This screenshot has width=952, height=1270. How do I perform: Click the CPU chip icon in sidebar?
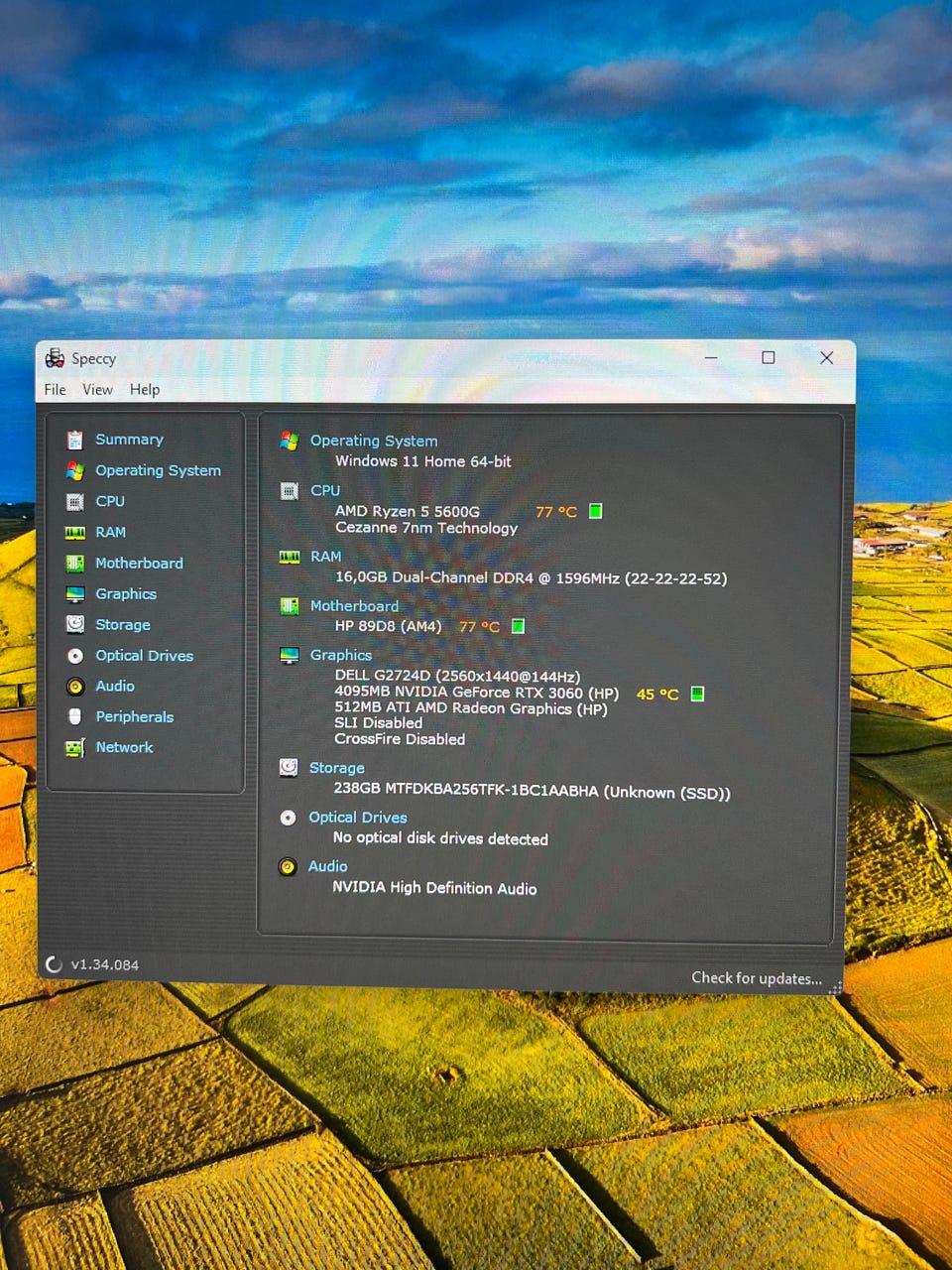click(75, 501)
